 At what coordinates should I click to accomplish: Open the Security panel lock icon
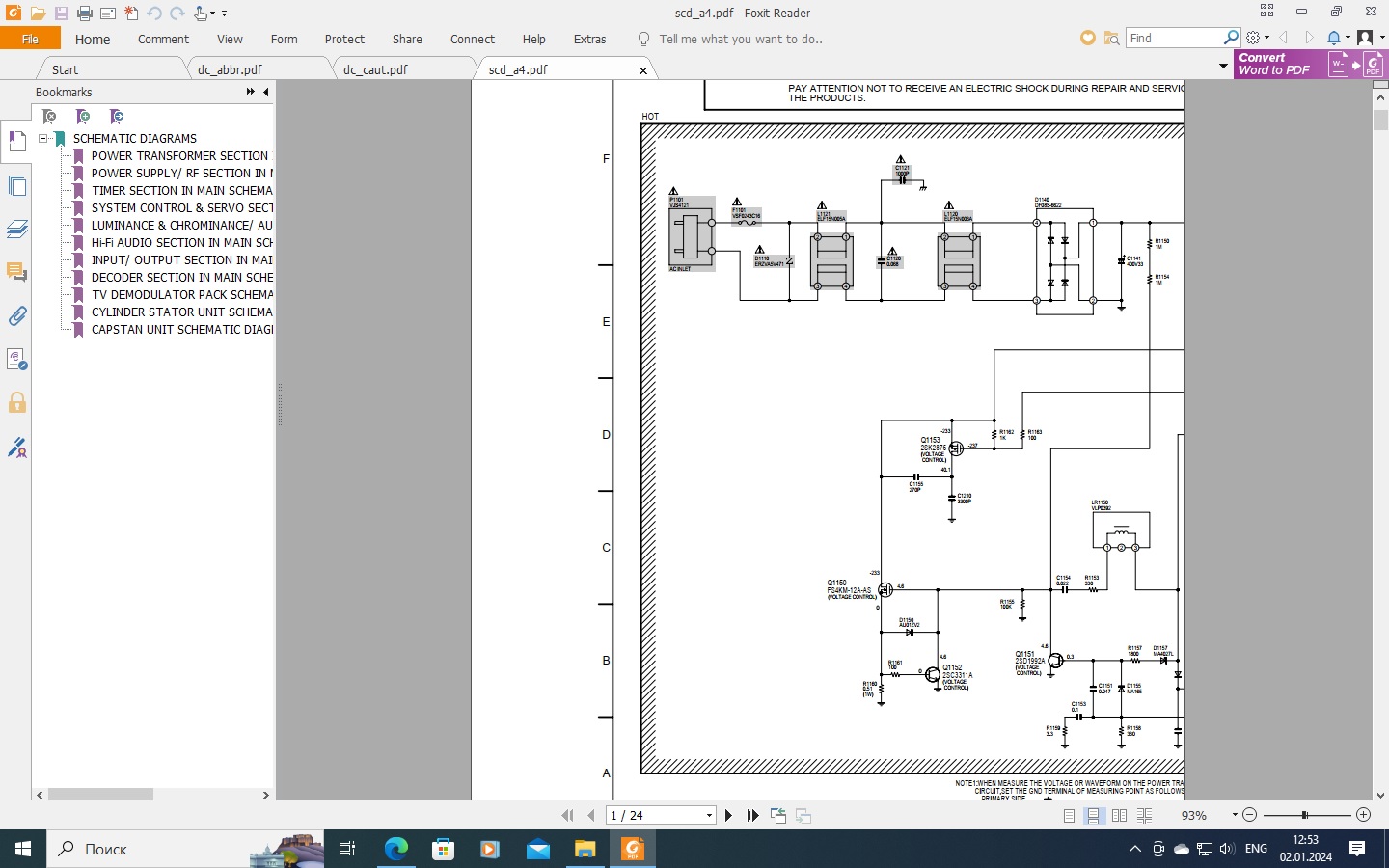click(16, 403)
